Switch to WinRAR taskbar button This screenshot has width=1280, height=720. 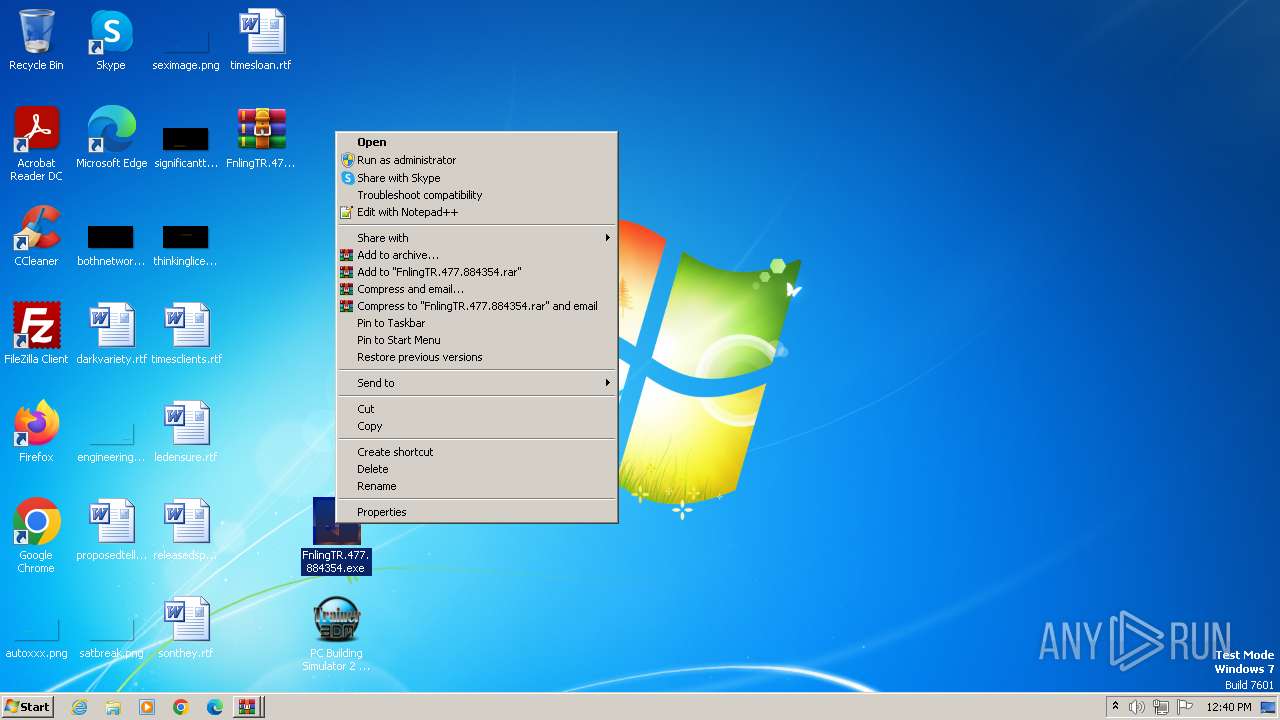tap(247, 707)
